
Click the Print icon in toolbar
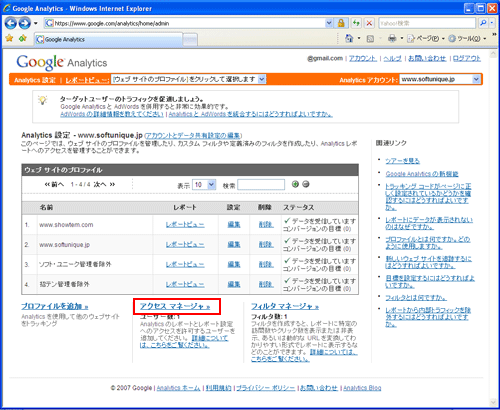point(392,39)
